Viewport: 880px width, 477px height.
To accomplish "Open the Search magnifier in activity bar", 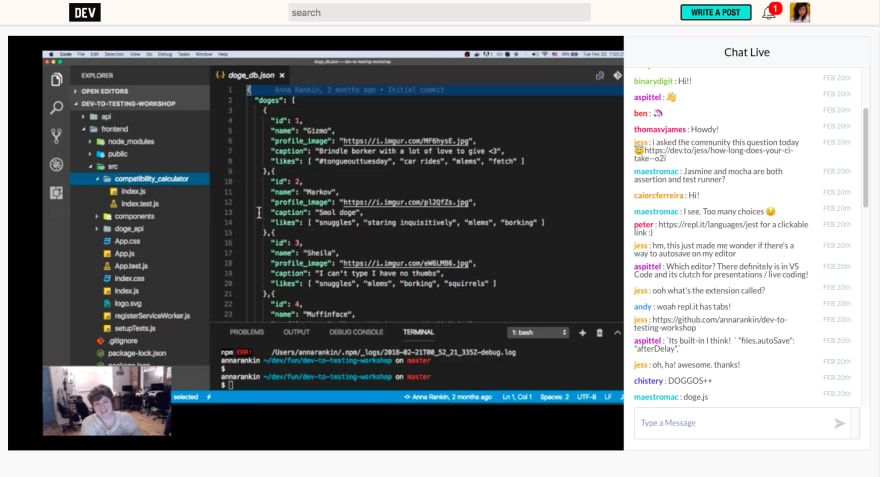I will click(x=56, y=108).
